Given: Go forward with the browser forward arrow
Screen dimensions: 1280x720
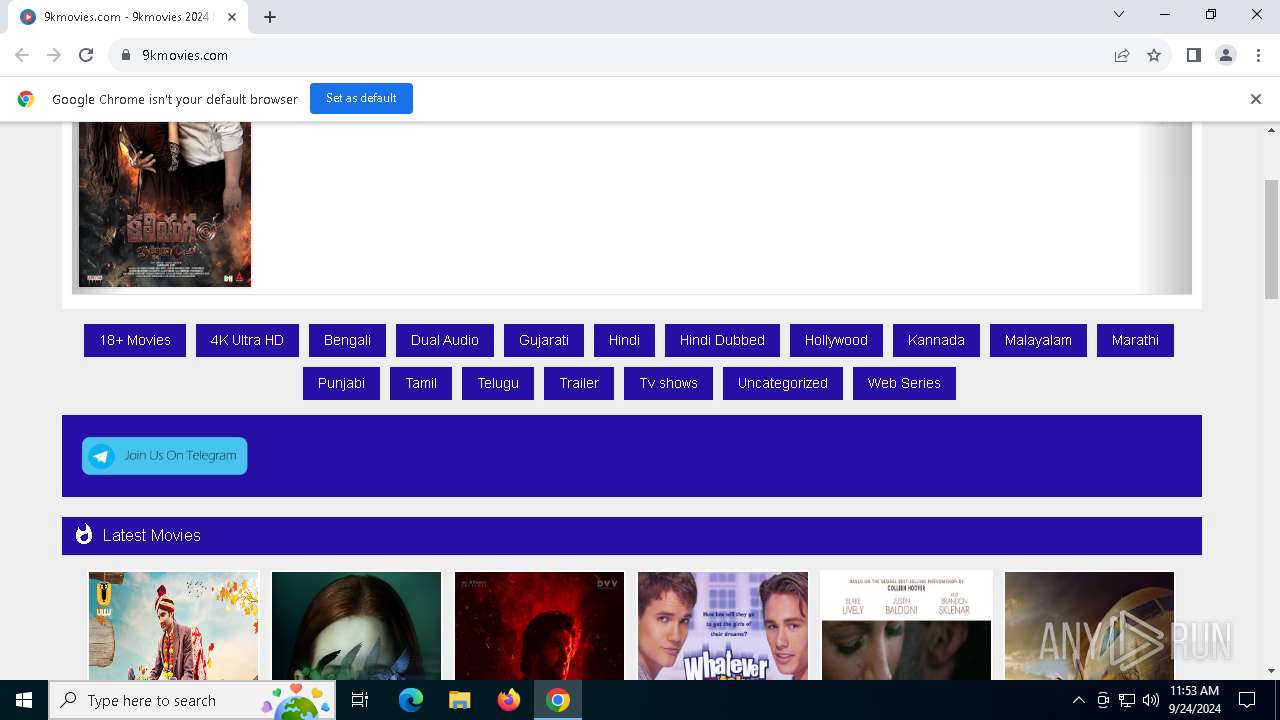Looking at the screenshot, I should pyautogui.click(x=54, y=55).
